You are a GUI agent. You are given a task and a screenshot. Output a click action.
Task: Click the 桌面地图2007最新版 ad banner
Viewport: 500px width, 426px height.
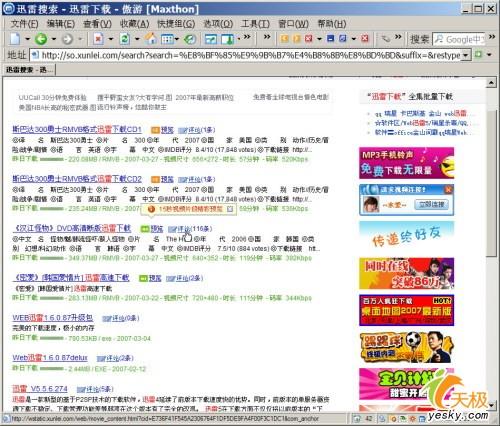click(x=406, y=310)
